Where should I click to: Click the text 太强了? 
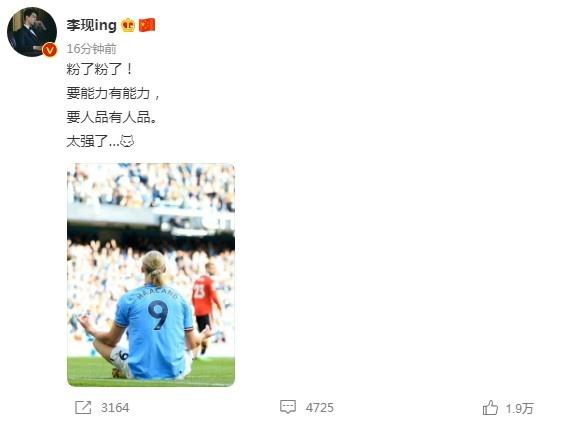point(87,141)
